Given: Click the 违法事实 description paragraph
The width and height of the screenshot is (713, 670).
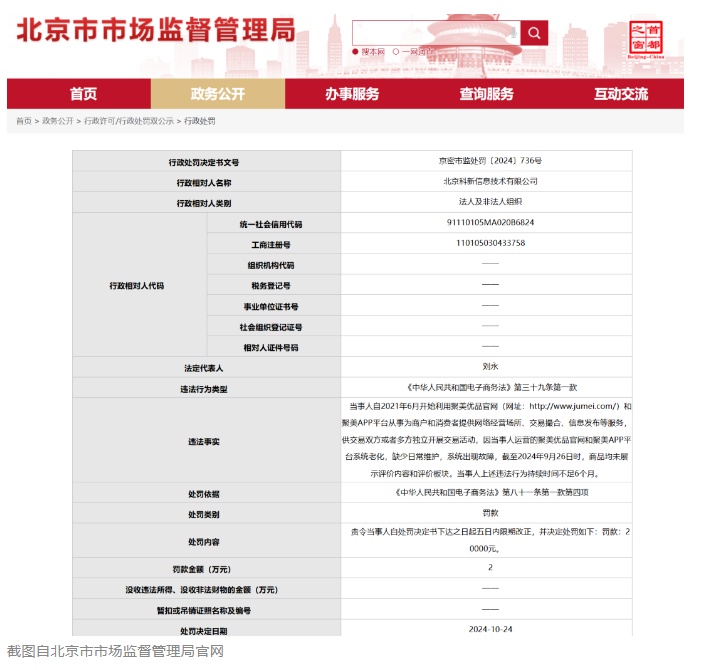Looking at the screenshot, I should tap(487, 440).
